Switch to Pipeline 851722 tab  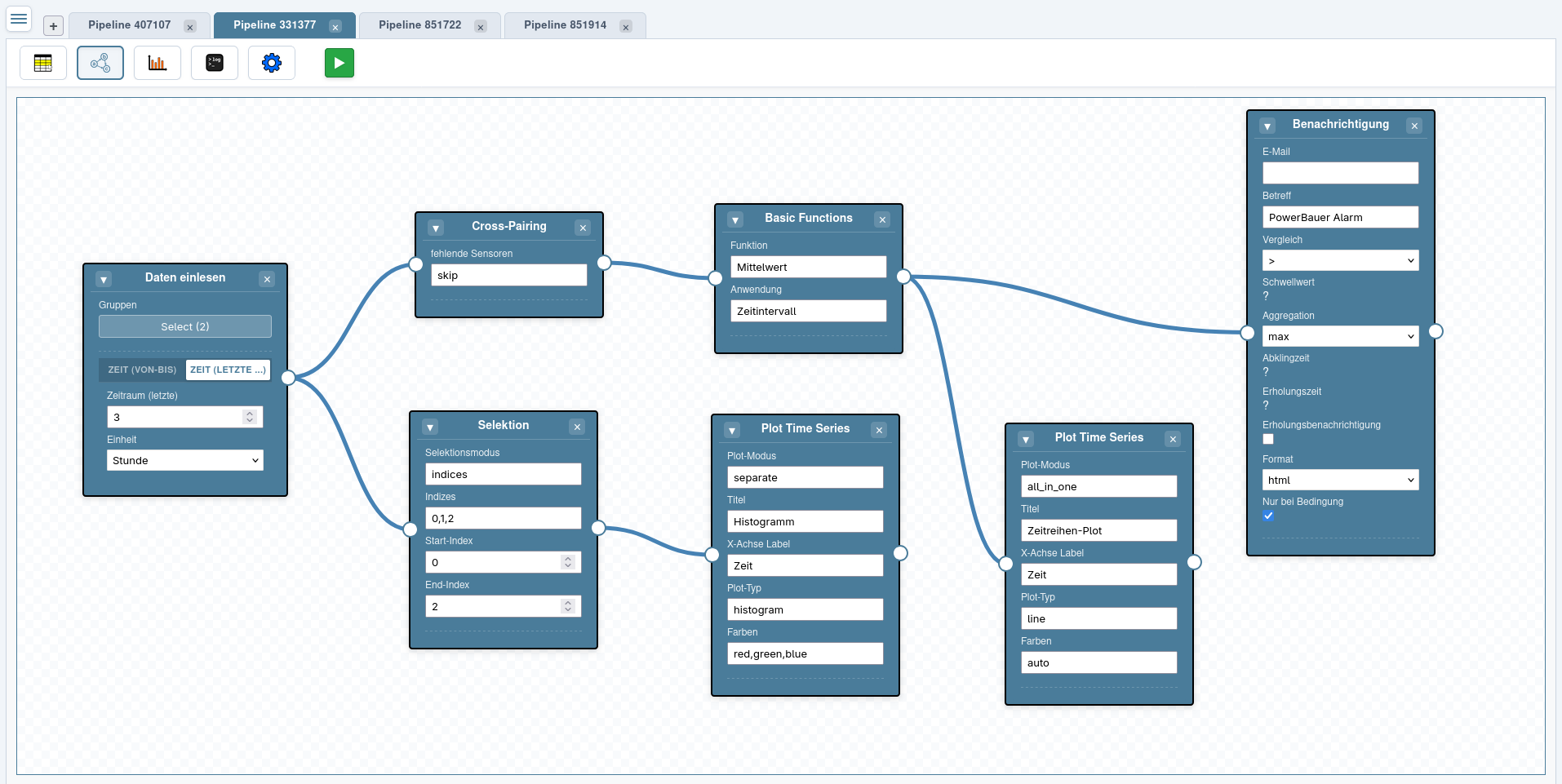pyautogui.click(x=420, y=25)
